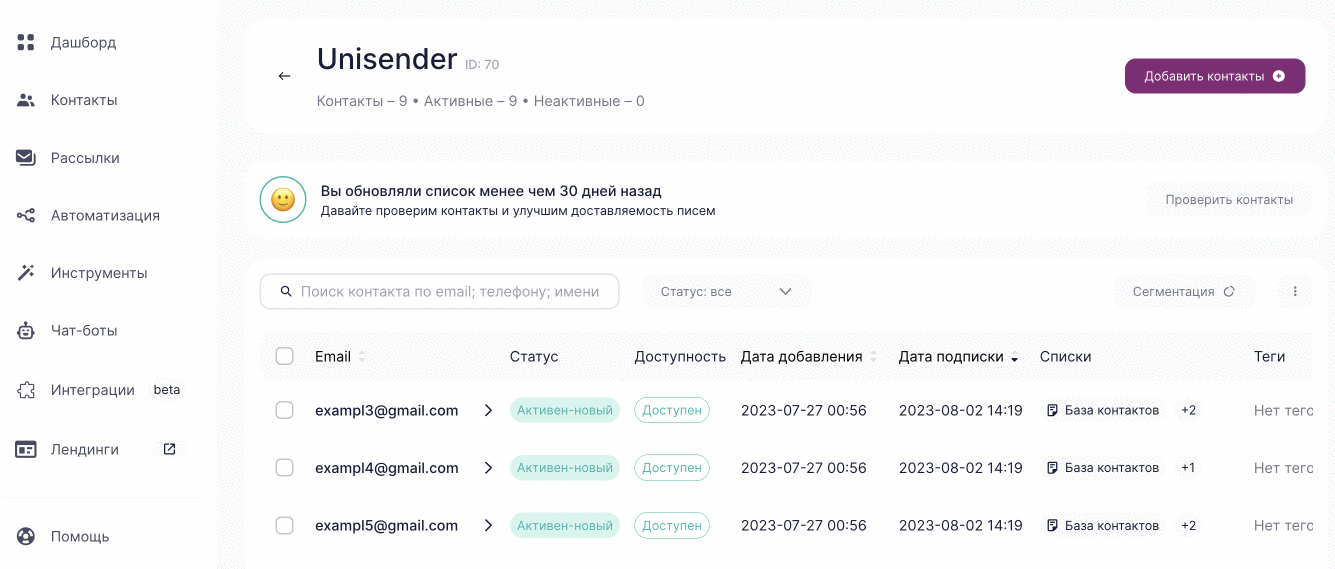Click the beta badge next to Интеграции
Viewport: 1335px width, 569px height.
pyautogui.click(x=167, y=390)
